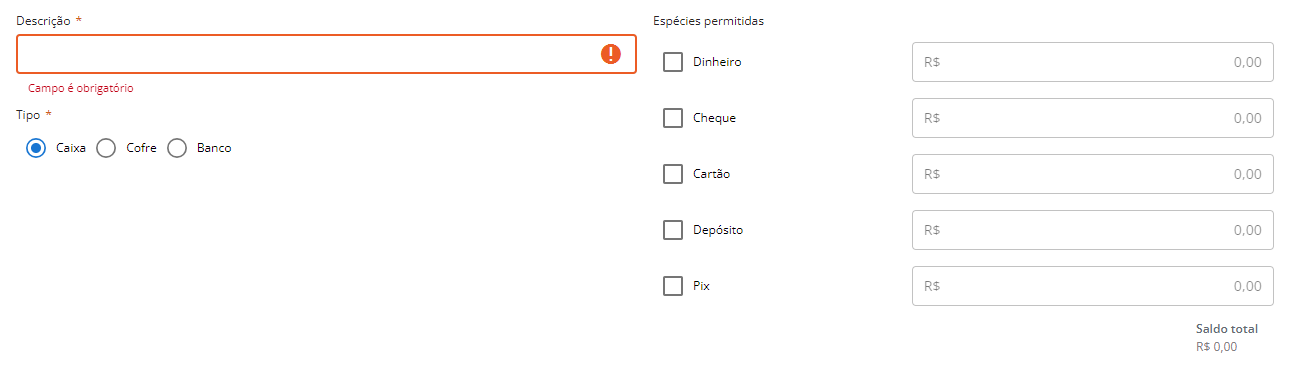Click the Tipo field label
The height and width of the screenshot is (387, 1290).
[28, 115]
